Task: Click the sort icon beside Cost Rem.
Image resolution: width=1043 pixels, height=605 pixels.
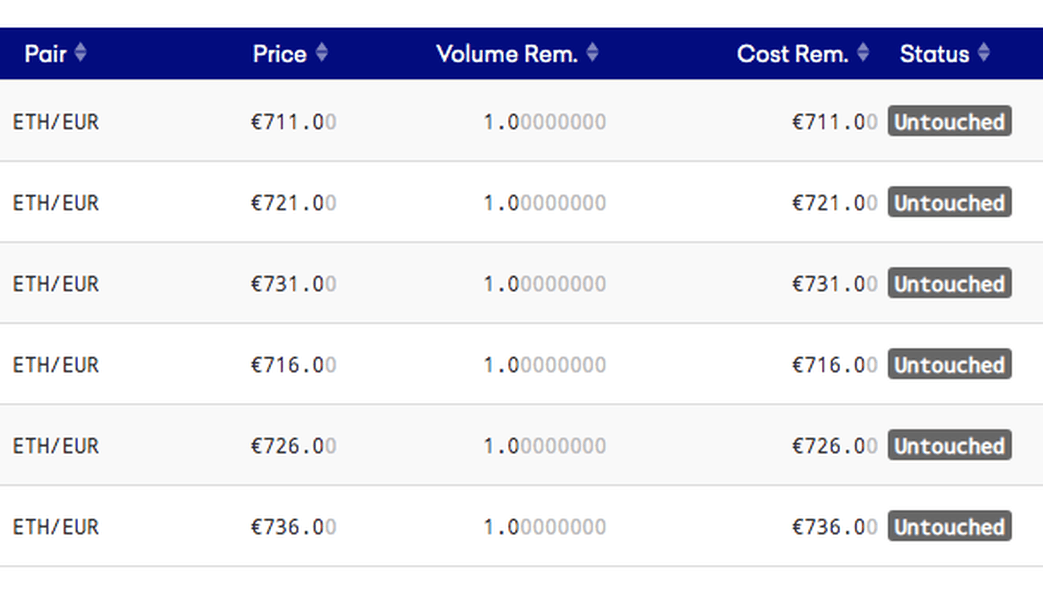Action: pos(863,53)
